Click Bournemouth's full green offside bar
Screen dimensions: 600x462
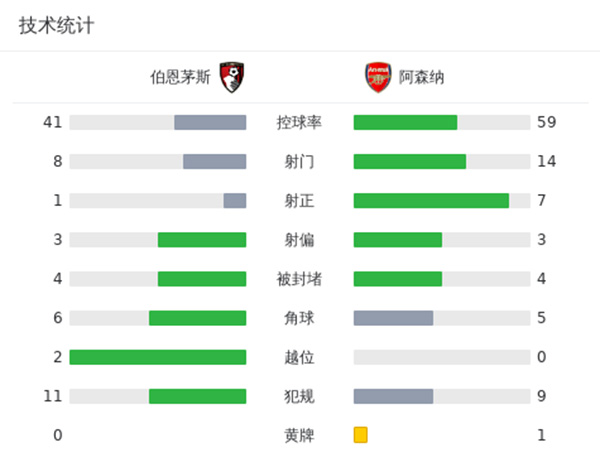tap(158, 357)
